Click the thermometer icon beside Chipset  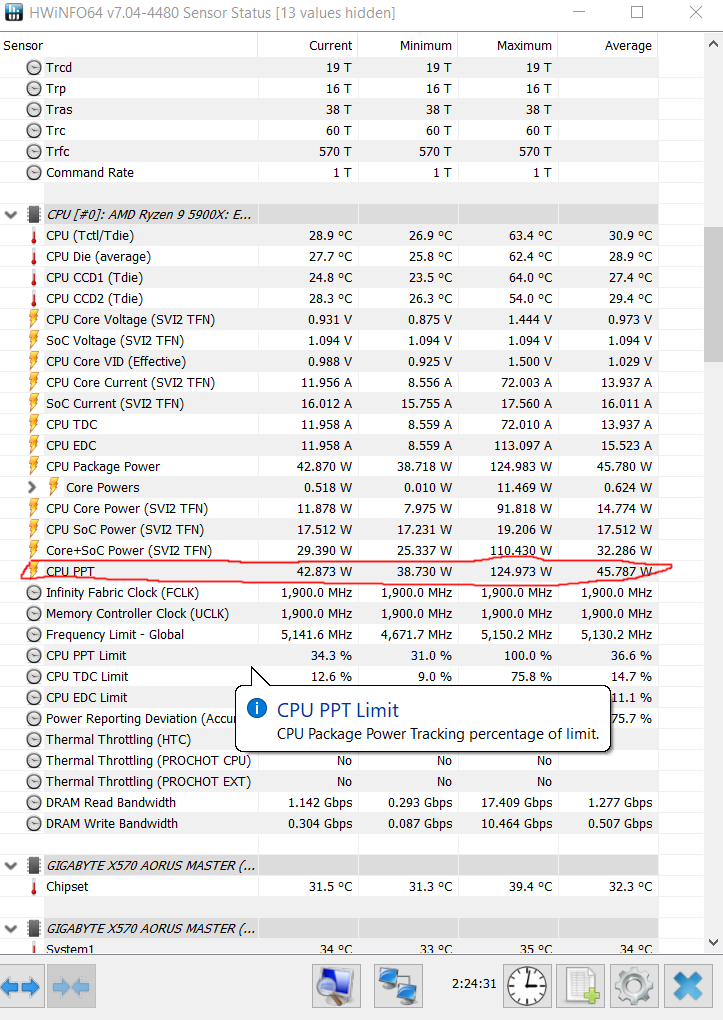34,887
